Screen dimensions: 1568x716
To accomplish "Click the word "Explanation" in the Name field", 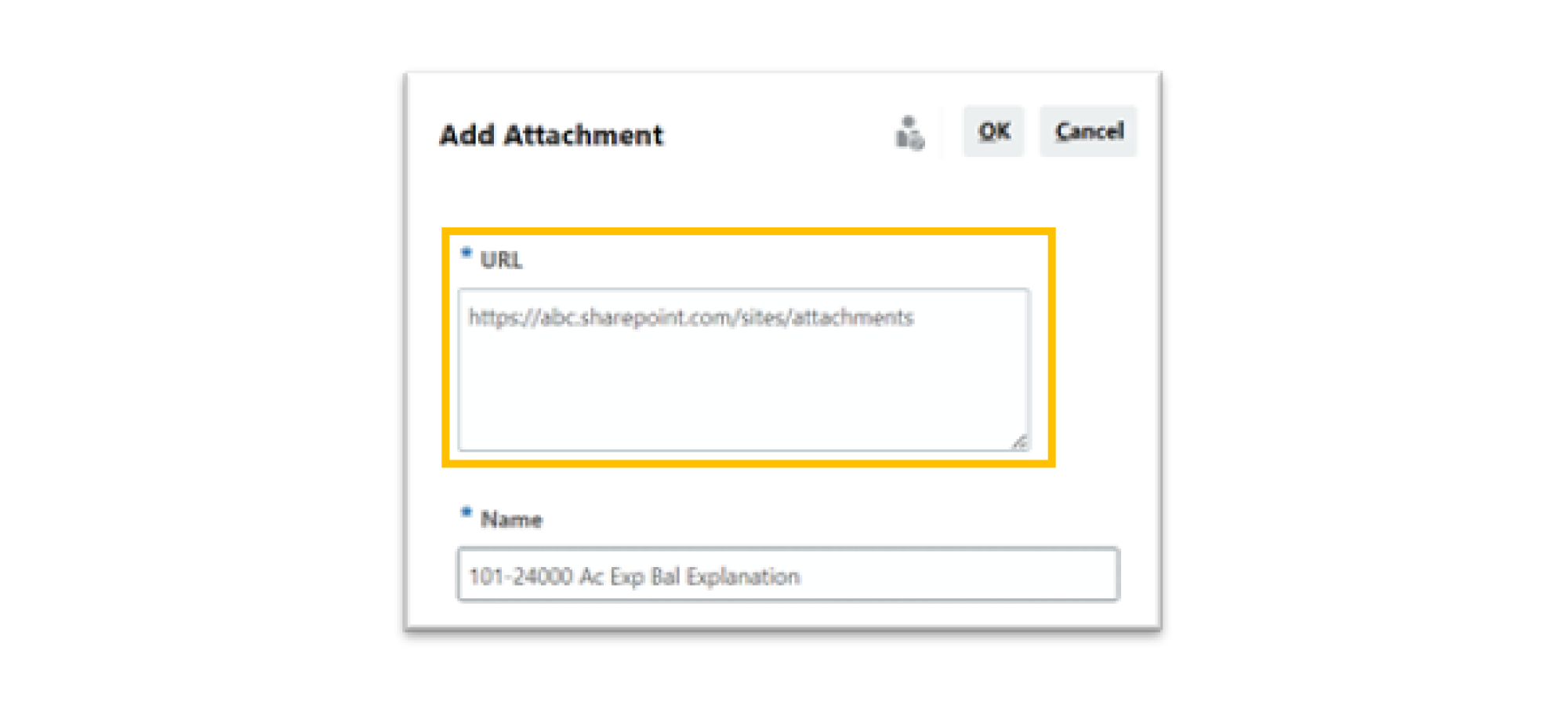I will pos(742,577).
